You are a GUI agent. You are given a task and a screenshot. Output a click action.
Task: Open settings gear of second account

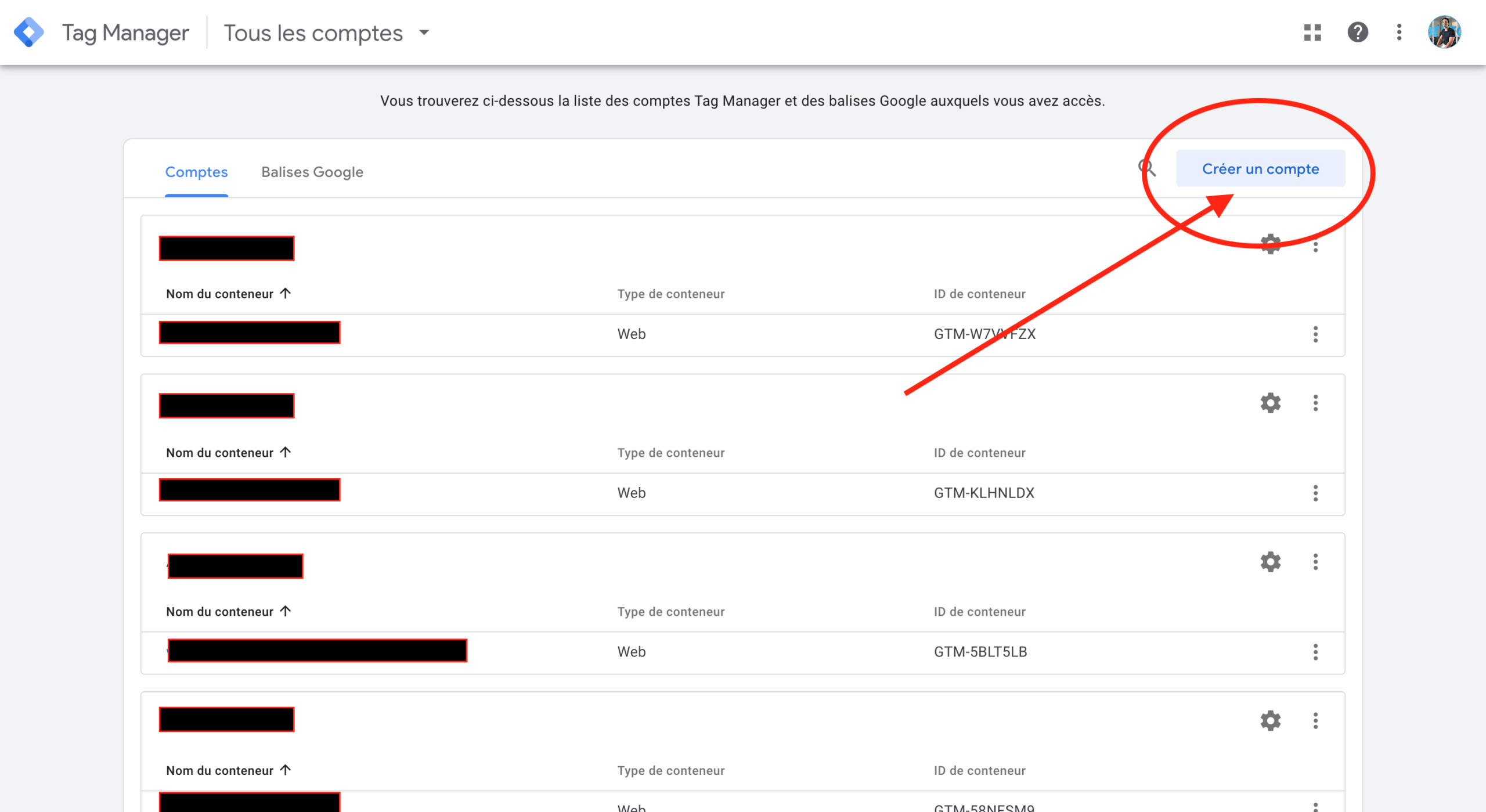(x=1270, y=403)
